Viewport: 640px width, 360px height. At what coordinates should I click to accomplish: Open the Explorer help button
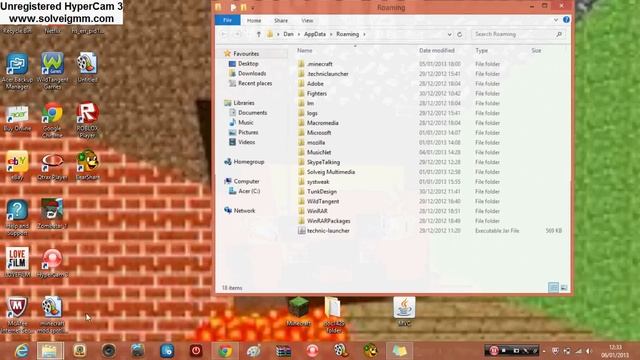pyautogui.click(x=566, y=20)
